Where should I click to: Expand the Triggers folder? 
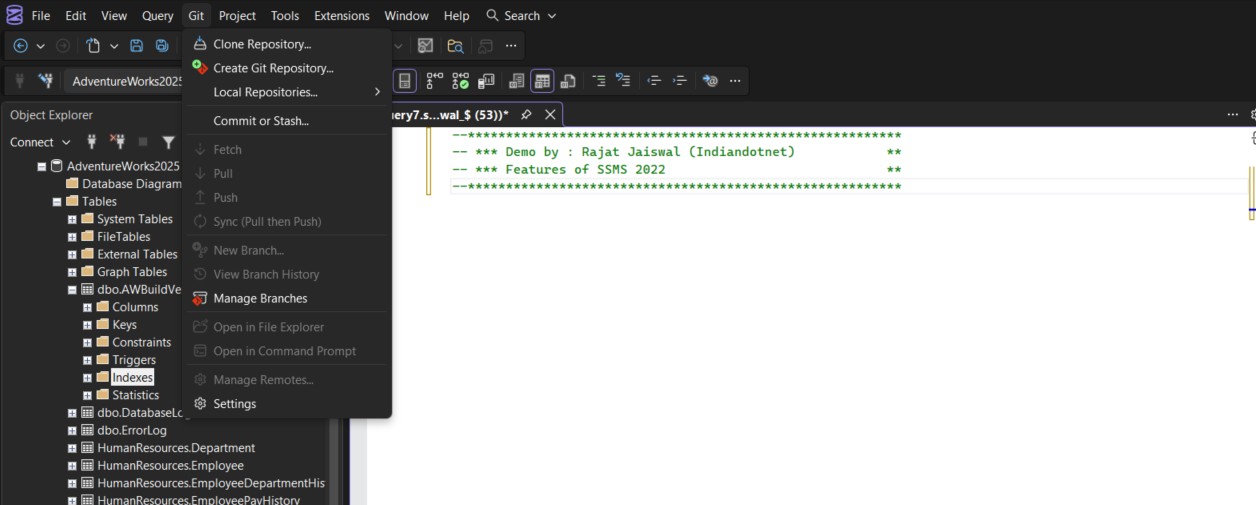[x=87, y=360]
